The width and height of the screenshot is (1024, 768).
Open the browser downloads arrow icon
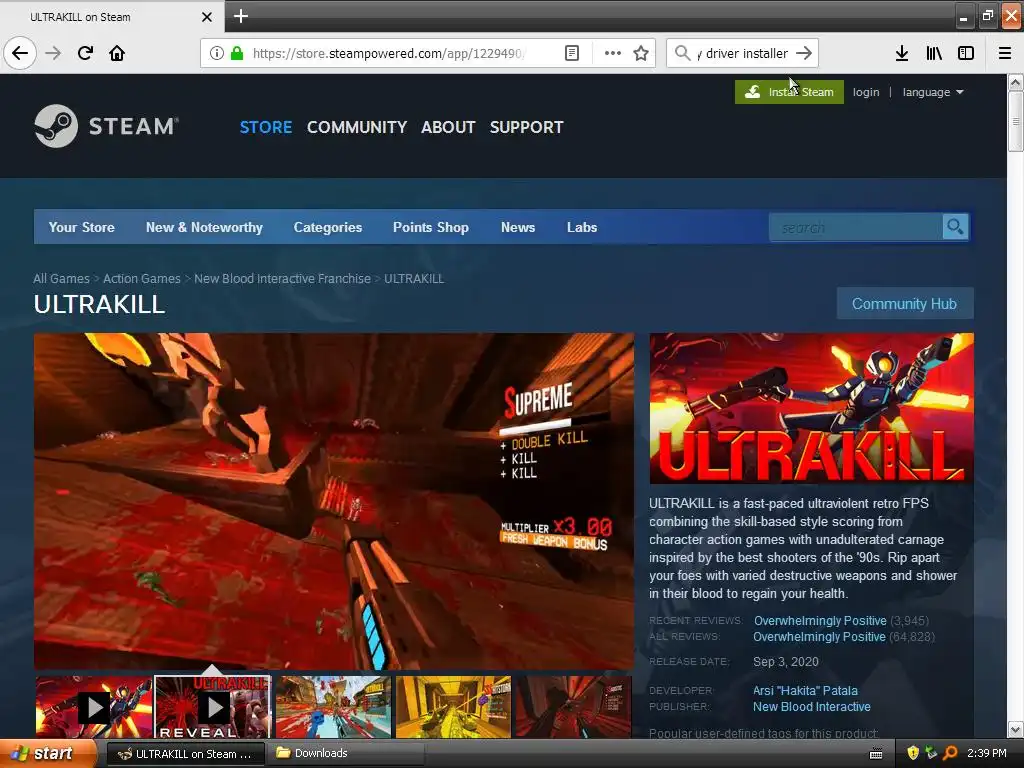[902, 53]
